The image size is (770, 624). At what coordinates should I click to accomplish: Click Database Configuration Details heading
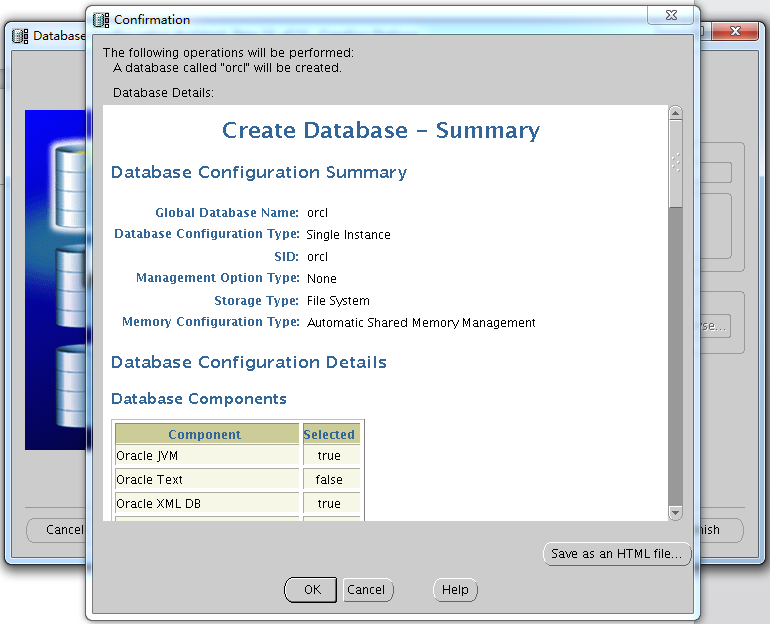[x=248, y=362]
